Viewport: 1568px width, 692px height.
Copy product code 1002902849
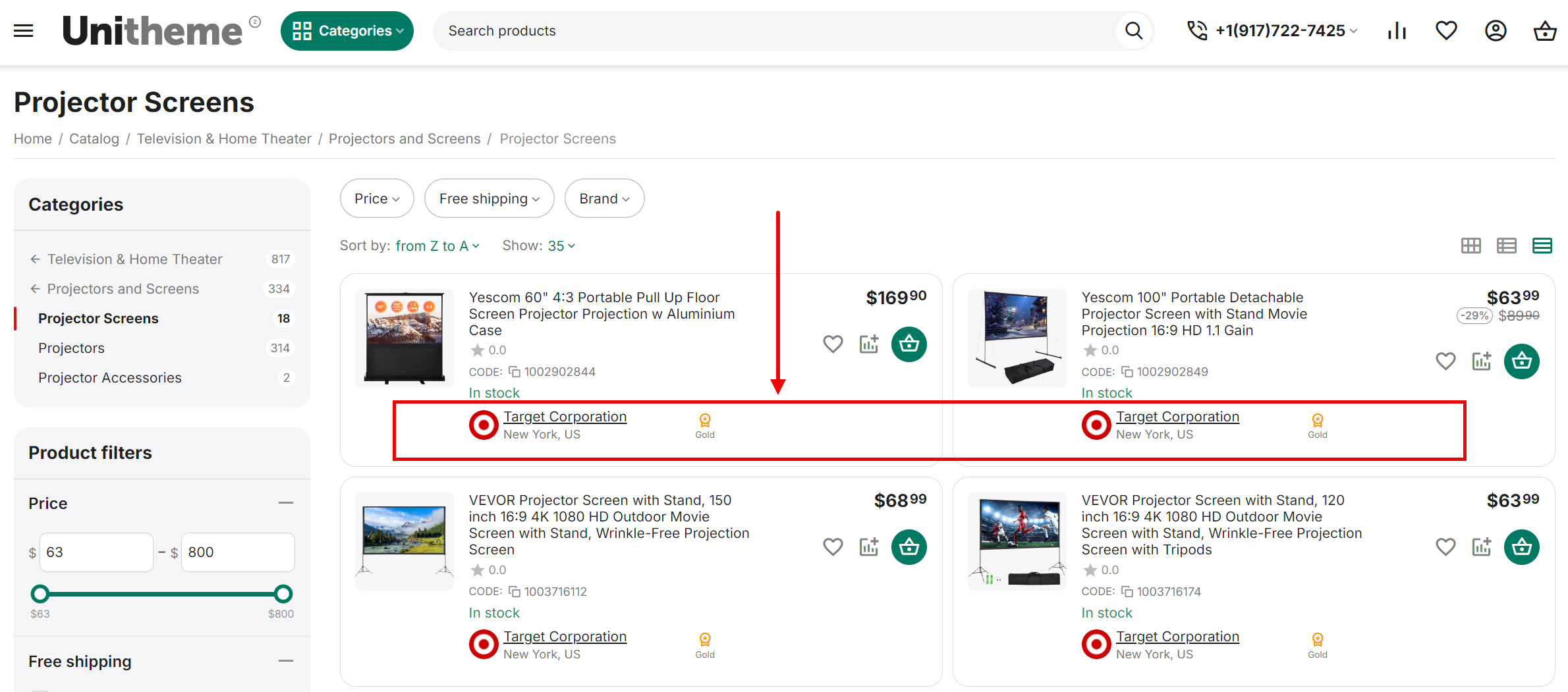(1127, 372)
